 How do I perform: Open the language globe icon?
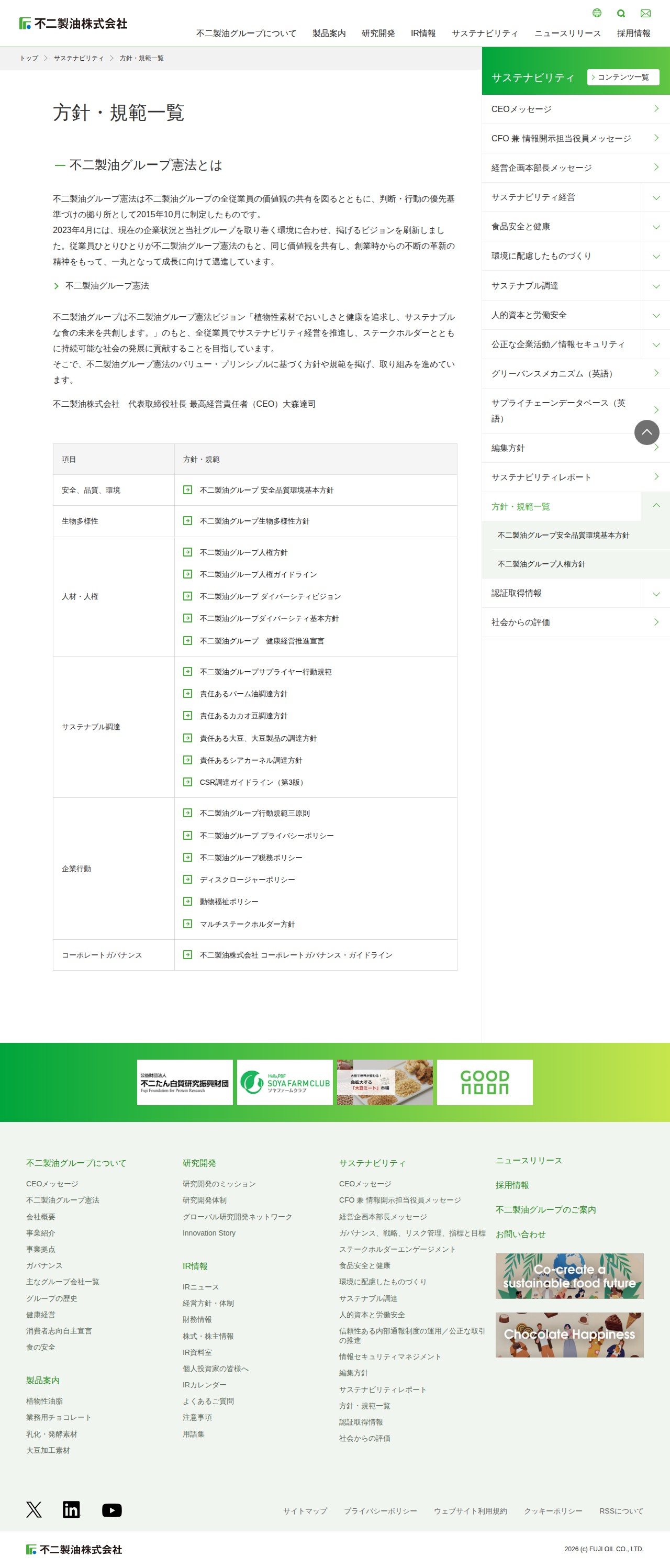(x=596, y=13)
